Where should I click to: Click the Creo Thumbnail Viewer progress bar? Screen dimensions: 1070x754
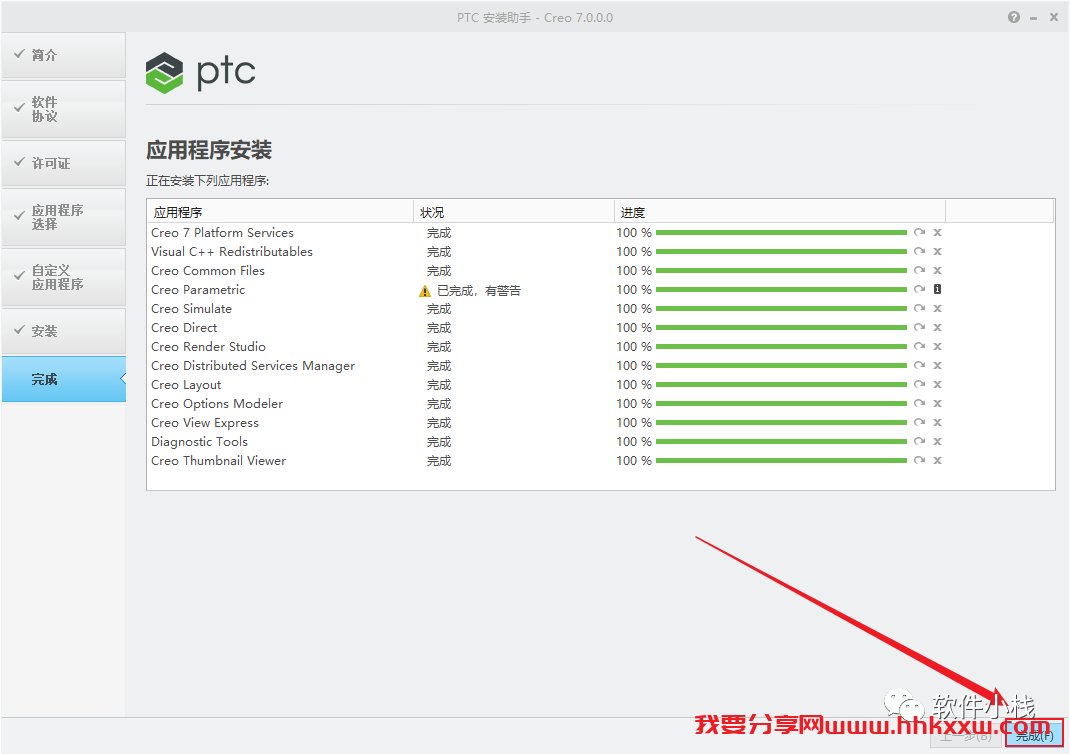pos(781,461)
